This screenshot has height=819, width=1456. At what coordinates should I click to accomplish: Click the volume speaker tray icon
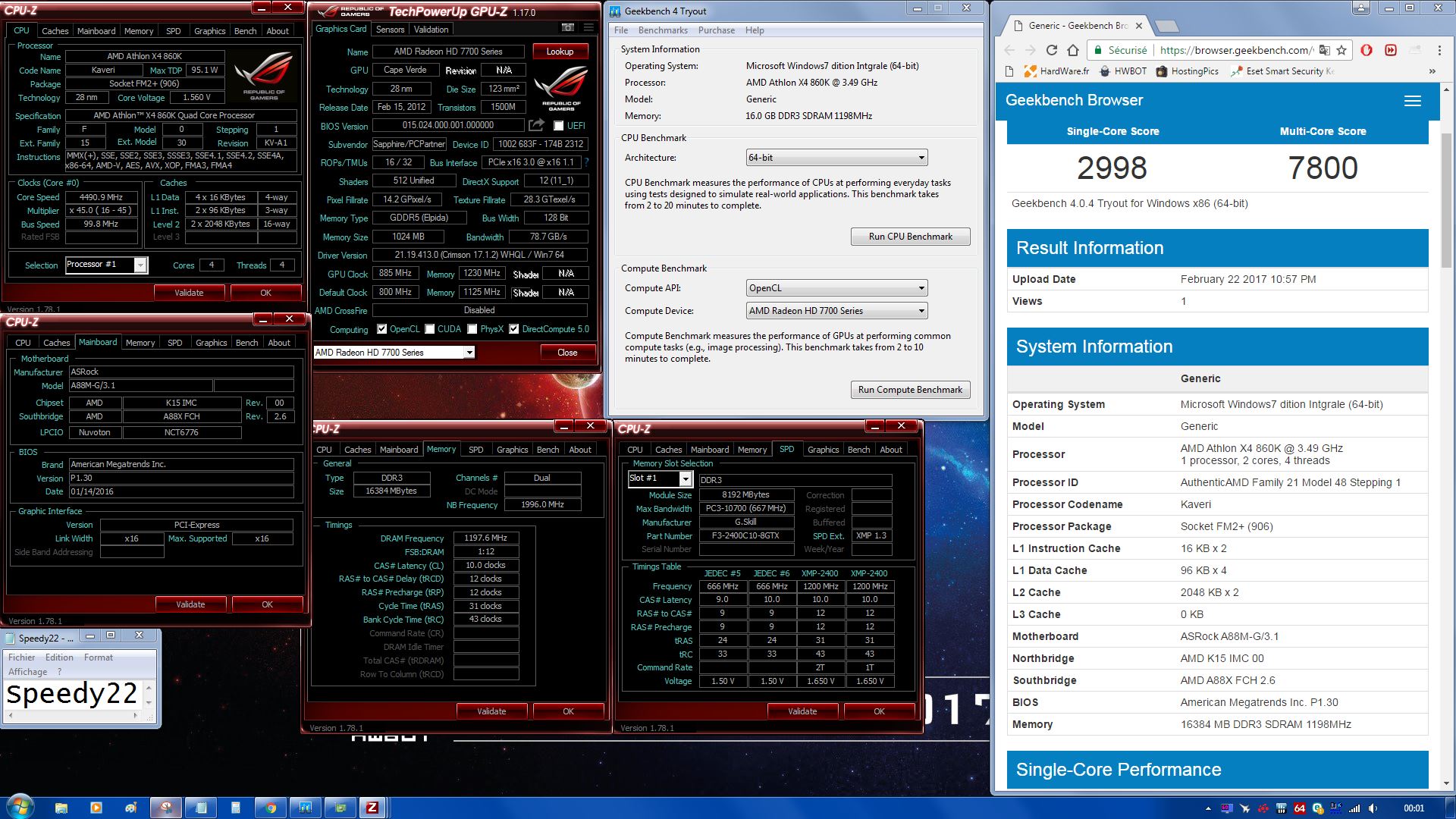pos(1373,808)
